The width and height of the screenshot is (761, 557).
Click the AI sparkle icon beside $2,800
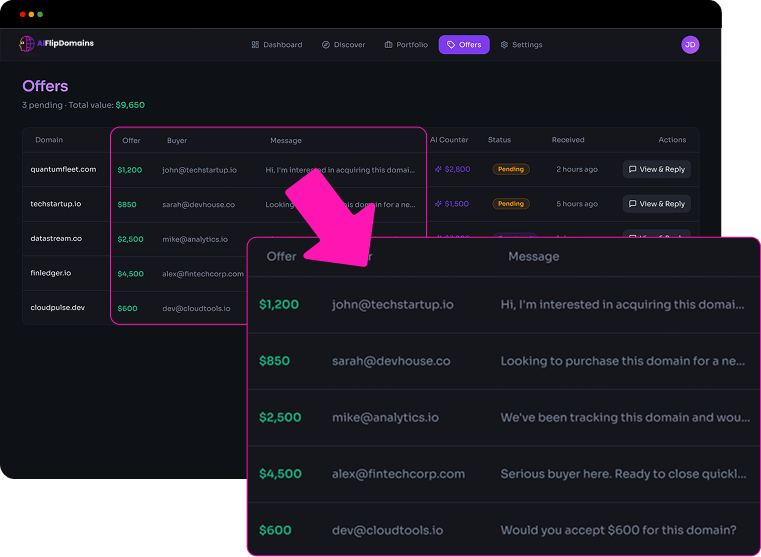tap(438, 170)
